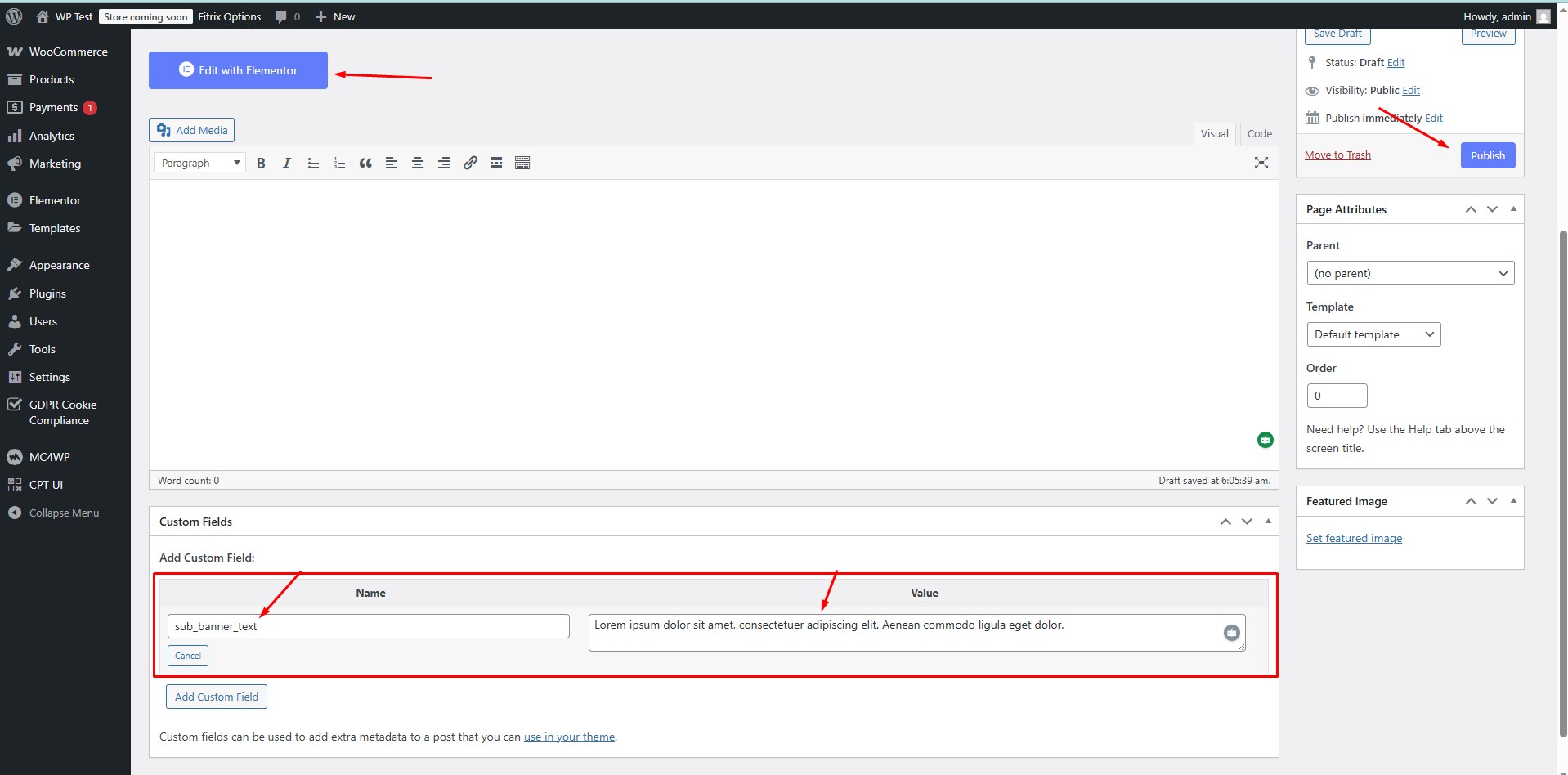Apply italic formatting from the toolbar
The width and height of the screenshot is (1568, 775).
(287, 164)
